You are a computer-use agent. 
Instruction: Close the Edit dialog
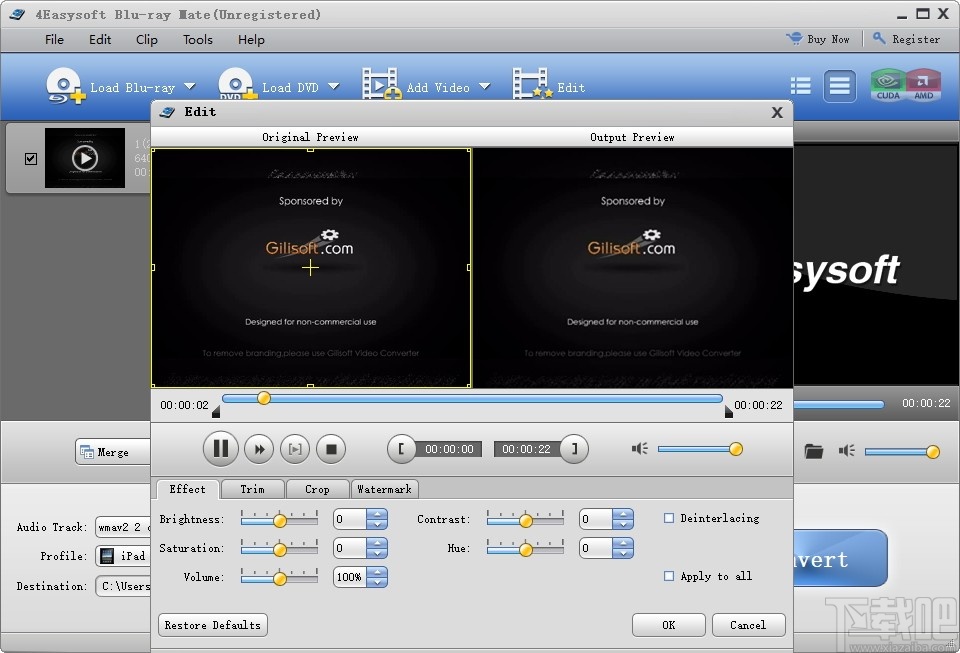tap(777, 113)
